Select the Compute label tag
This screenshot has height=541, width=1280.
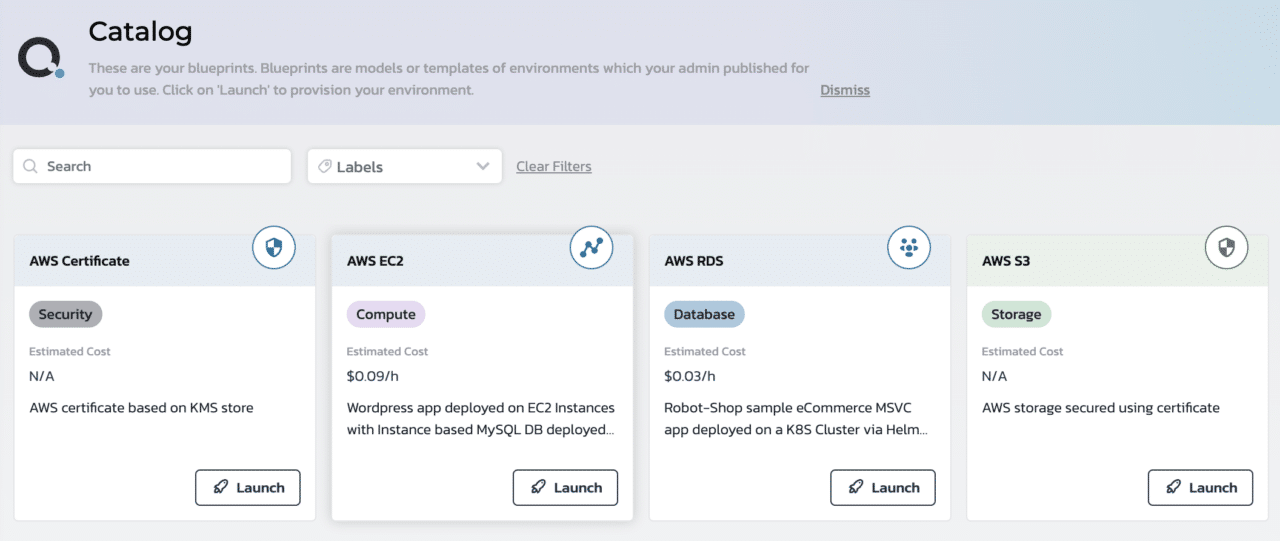point(386,314)
